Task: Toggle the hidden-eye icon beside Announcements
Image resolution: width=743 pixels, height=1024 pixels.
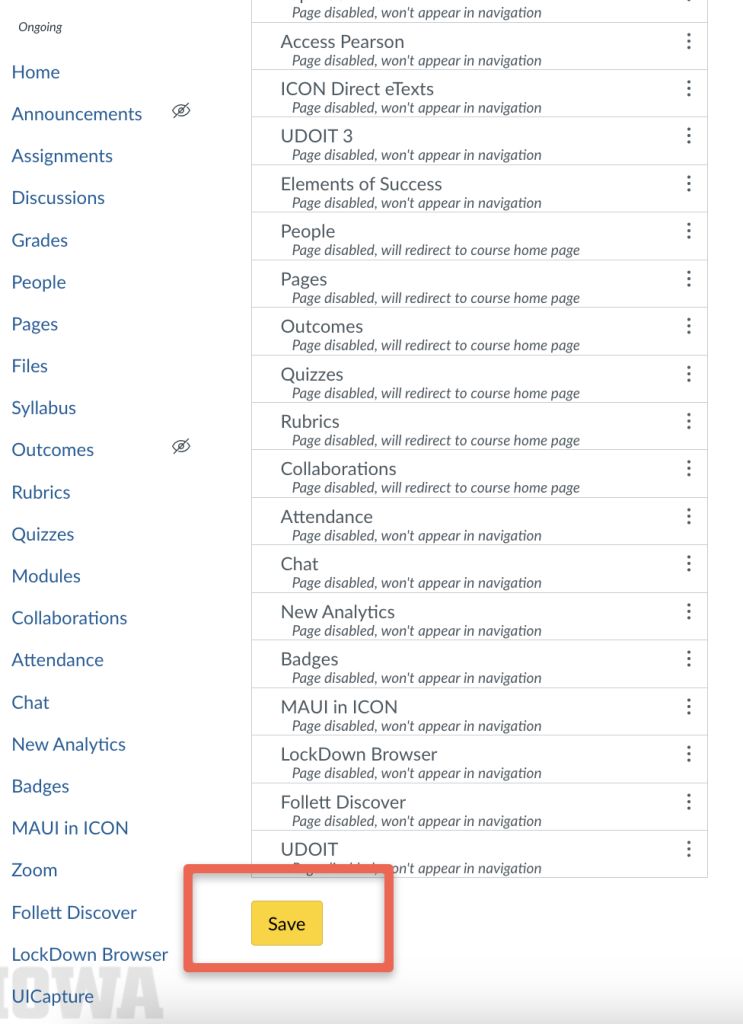Action: pos(181,111)
